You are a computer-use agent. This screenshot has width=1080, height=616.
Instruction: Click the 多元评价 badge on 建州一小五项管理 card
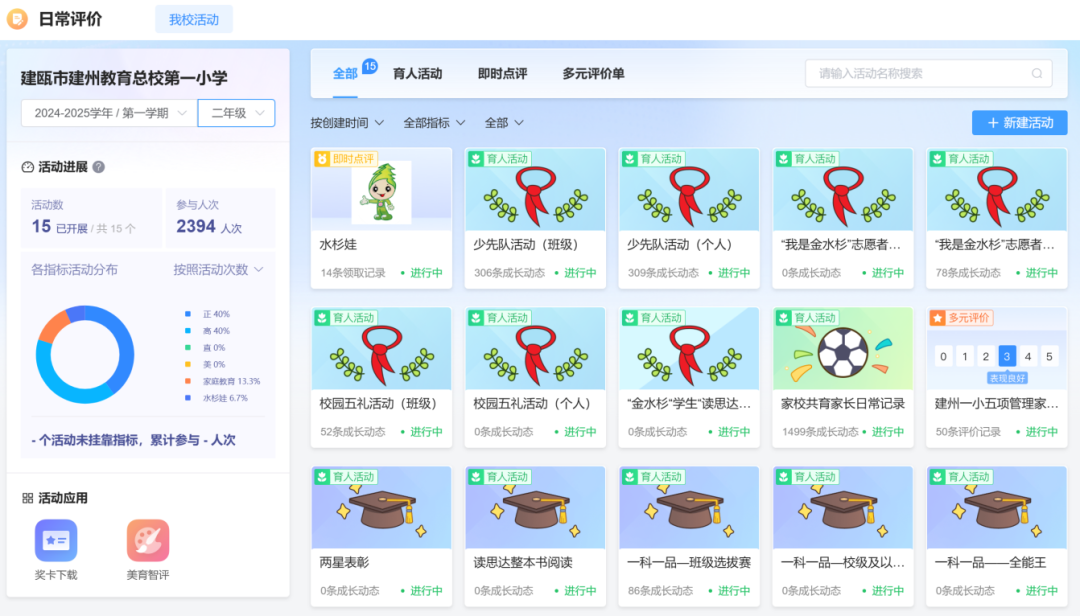966,318
